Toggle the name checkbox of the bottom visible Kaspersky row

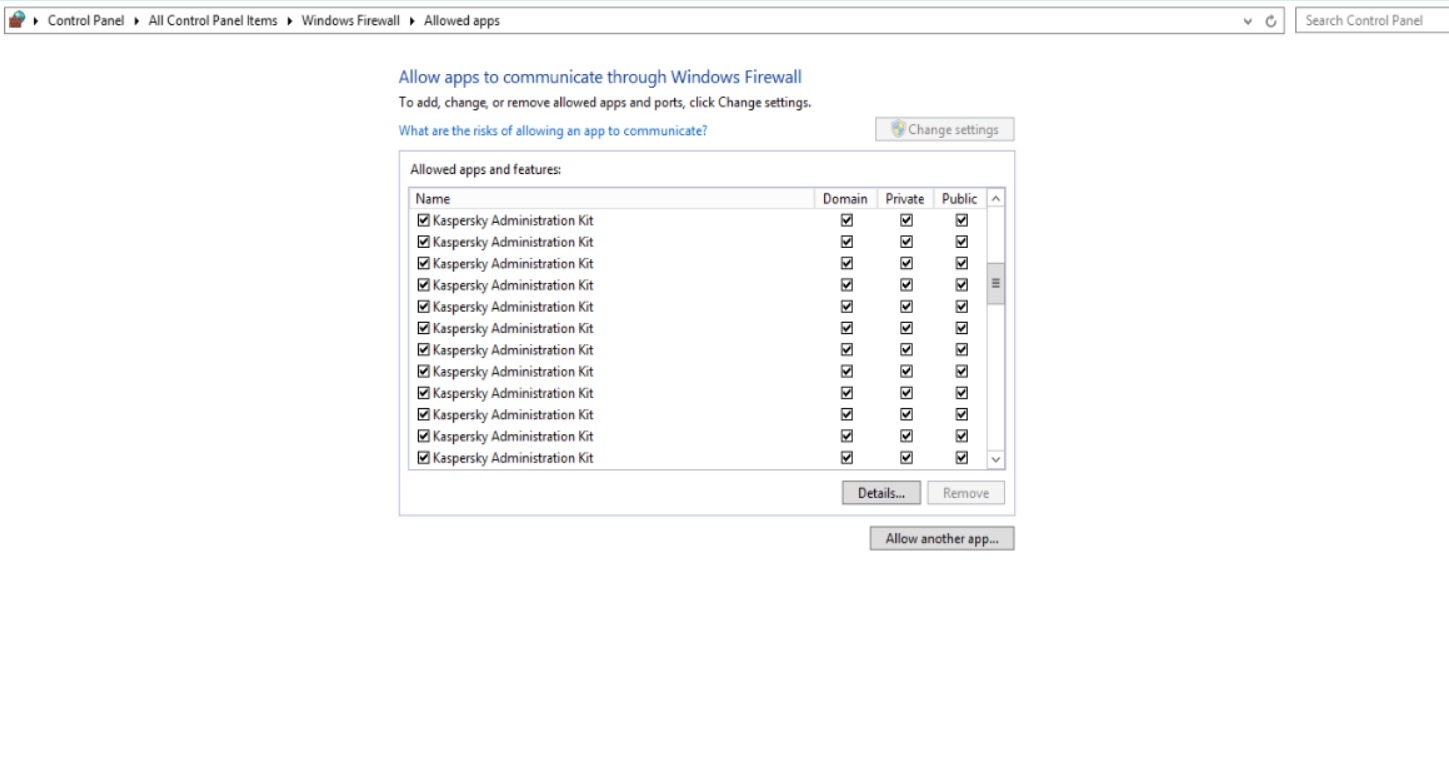click(424, 458)
